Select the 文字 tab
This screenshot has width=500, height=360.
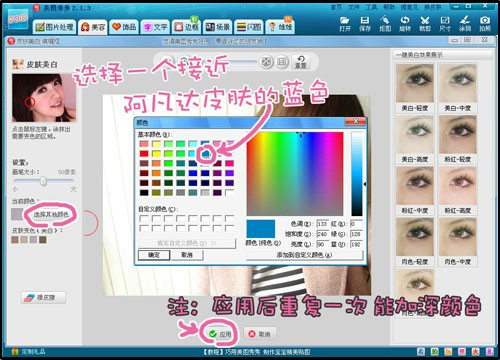pos(155,27)
